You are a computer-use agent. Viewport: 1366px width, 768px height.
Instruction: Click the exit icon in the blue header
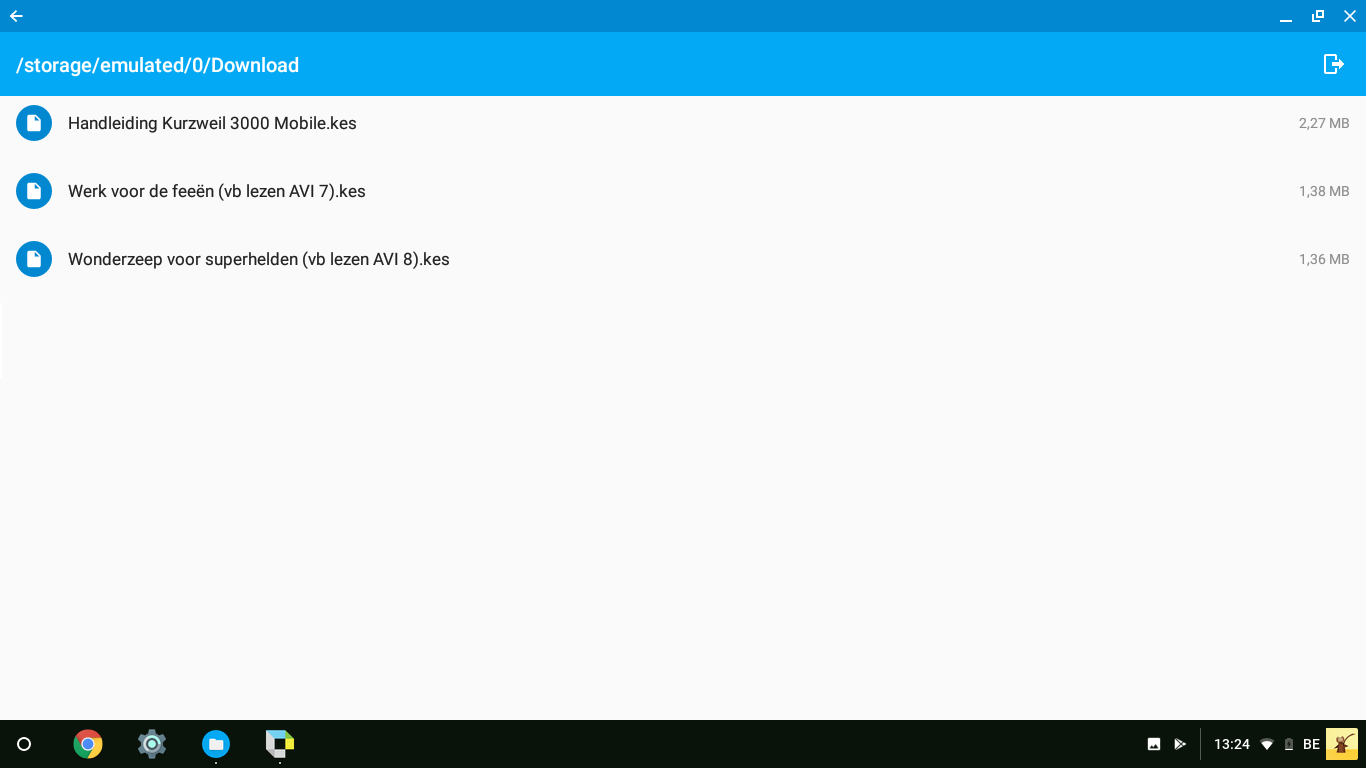coord(1333,64)
